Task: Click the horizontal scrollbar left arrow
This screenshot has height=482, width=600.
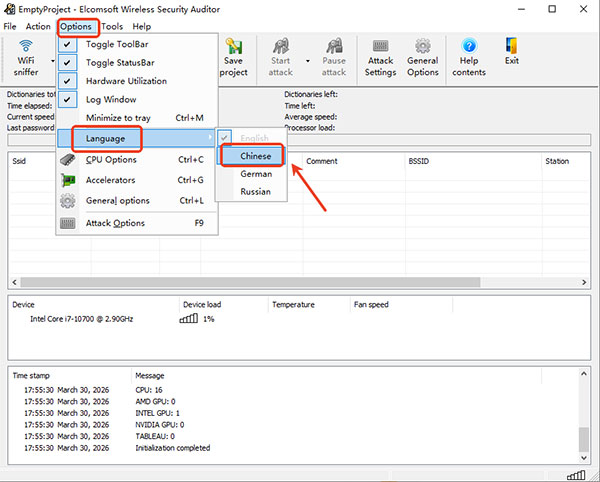Action: click(x=14, y=282)
